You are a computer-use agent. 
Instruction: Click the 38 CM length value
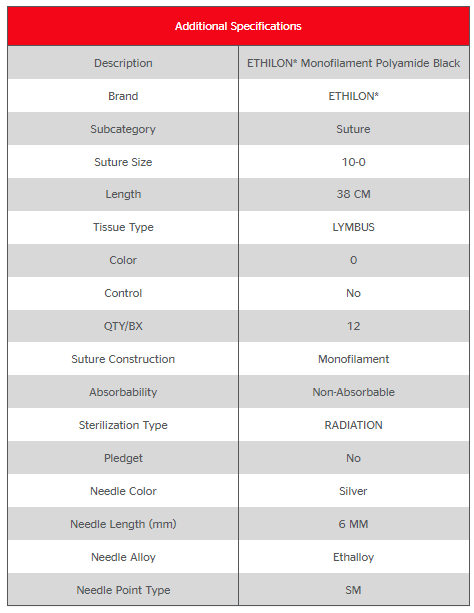point(353,194)
